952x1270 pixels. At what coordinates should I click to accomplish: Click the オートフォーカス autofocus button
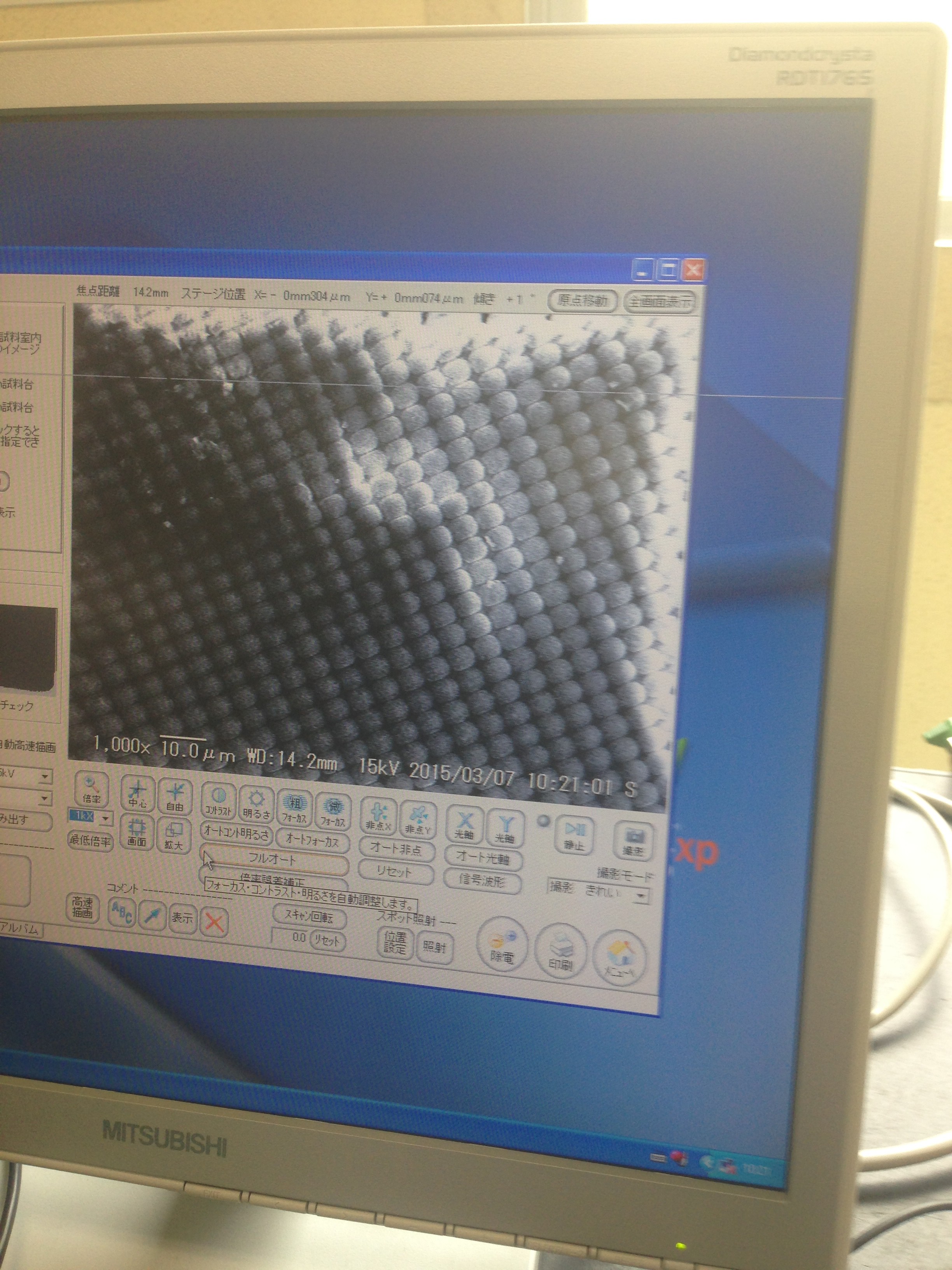312,840
